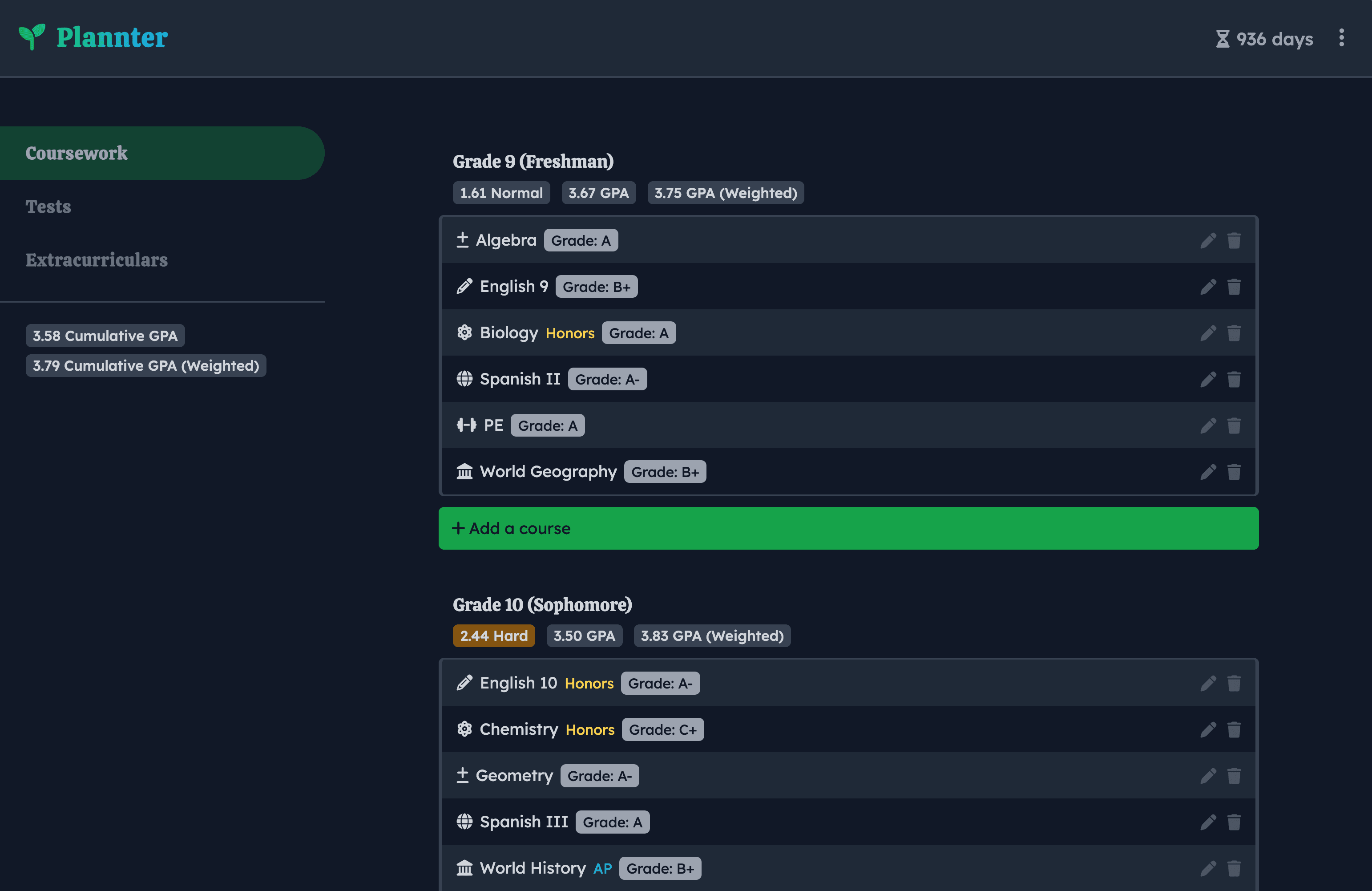The height and width of the screenshot is (891, 1372).
Task: Delete the World History AP course
Action: click(1234, 868)
